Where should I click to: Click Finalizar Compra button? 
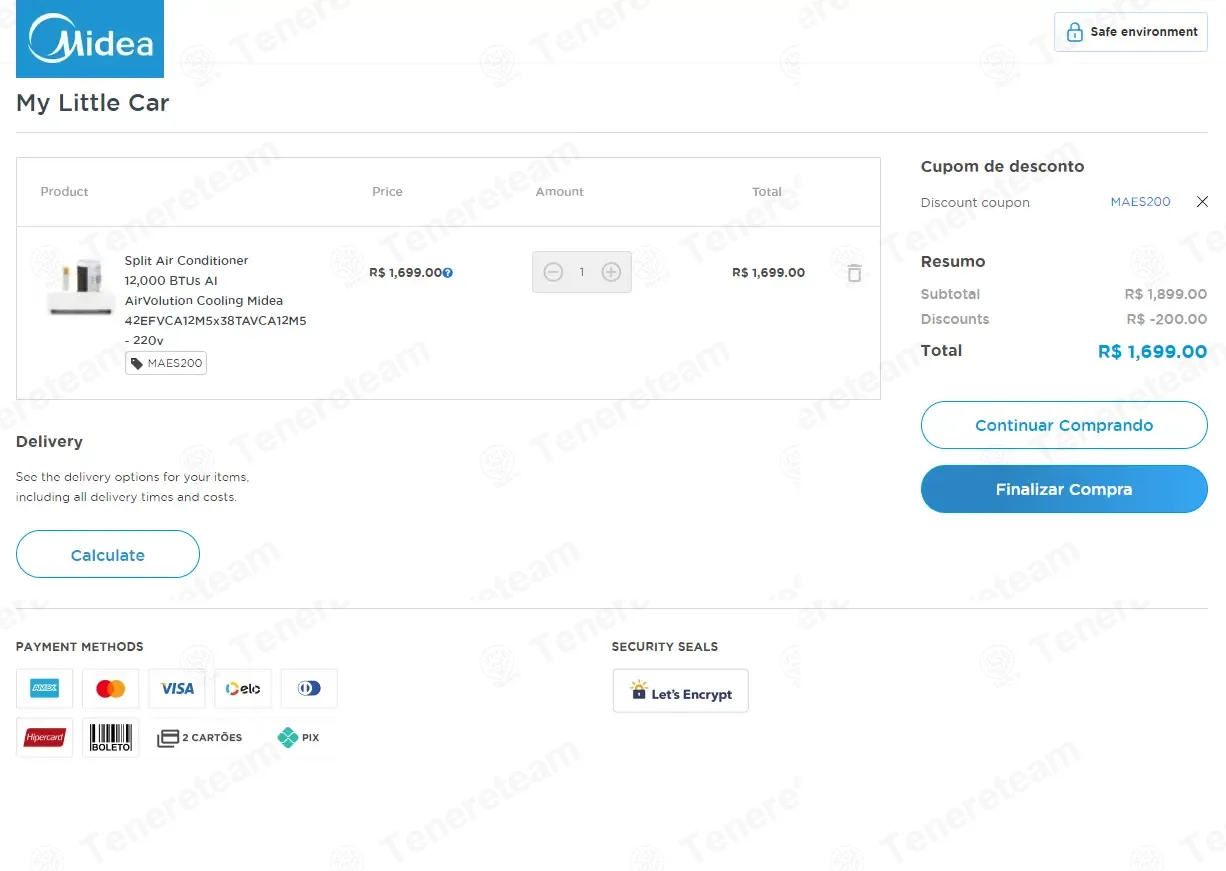(x=1064, y=489)
